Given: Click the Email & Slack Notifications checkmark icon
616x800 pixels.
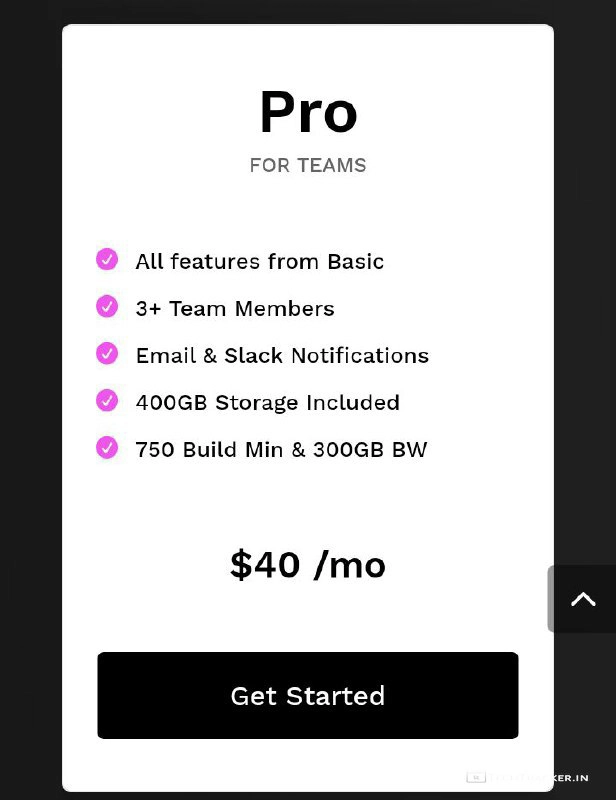Looking at the screenshot, I should tap(107, 354).
